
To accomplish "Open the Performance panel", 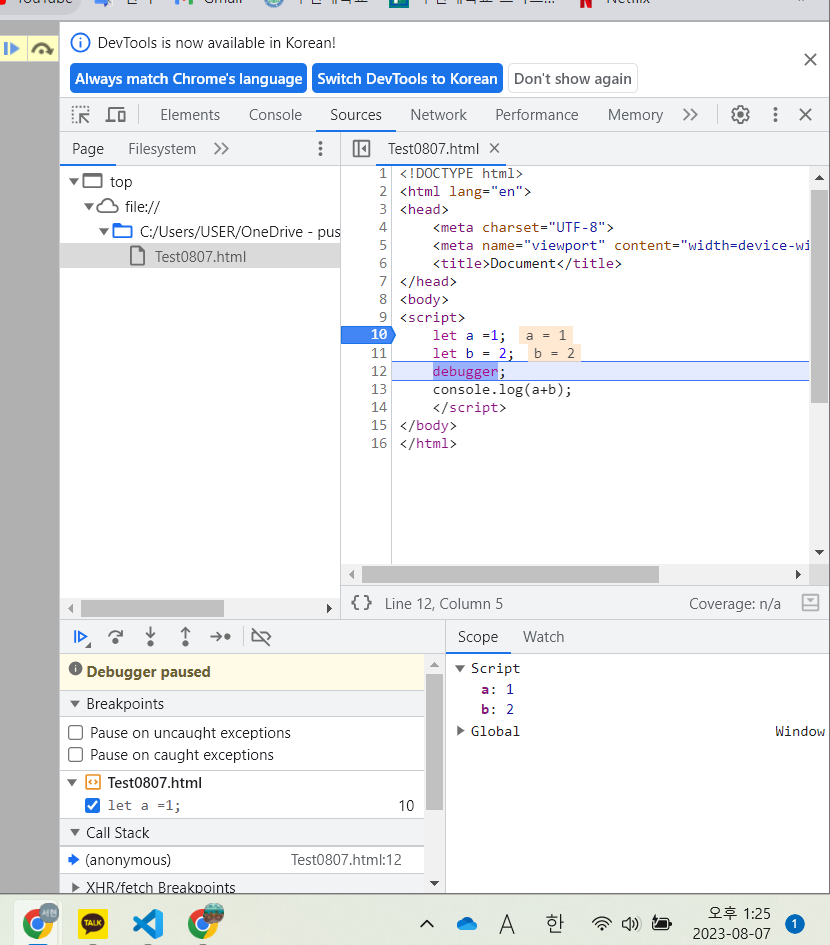I will pos(536,115).
